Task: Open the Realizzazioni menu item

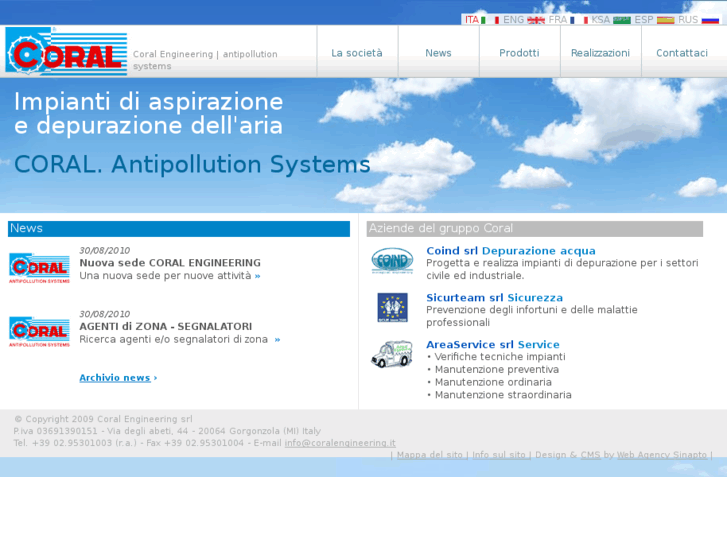Action: pyautogui.click(x=600, y=53)
